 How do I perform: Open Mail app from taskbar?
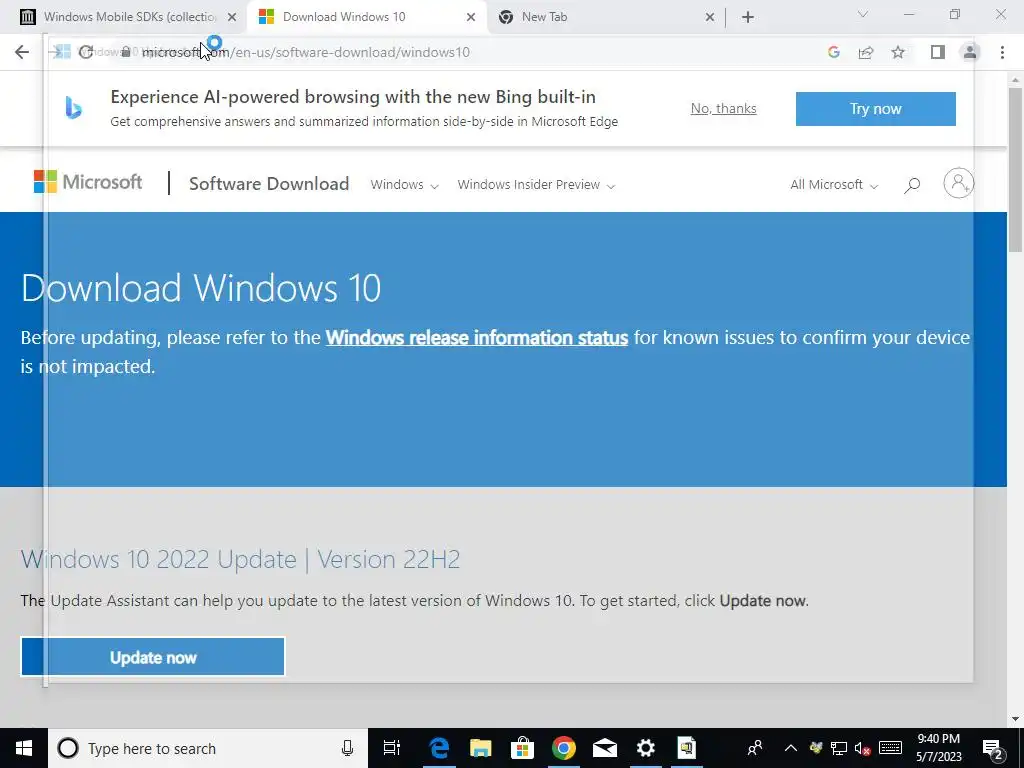point(605,748)
